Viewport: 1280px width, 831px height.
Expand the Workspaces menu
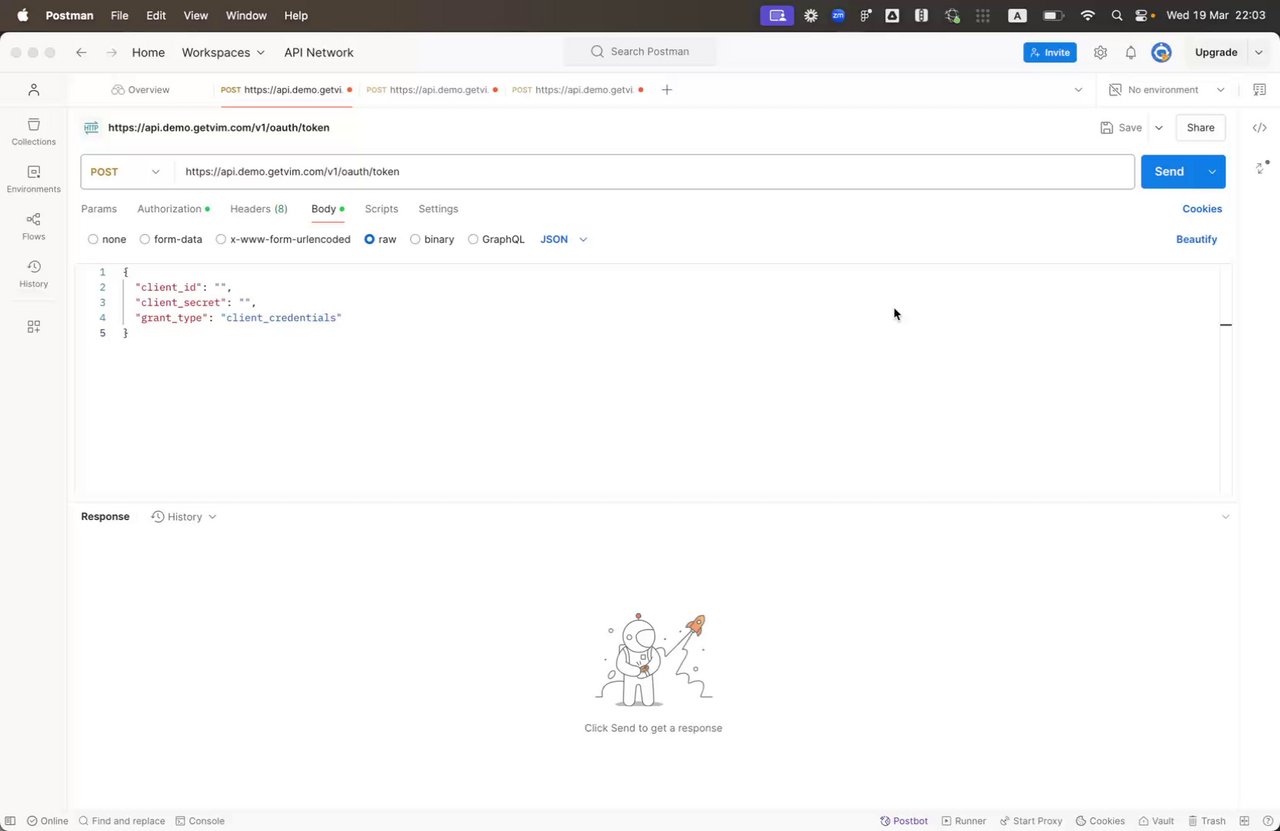coord(223,52)
